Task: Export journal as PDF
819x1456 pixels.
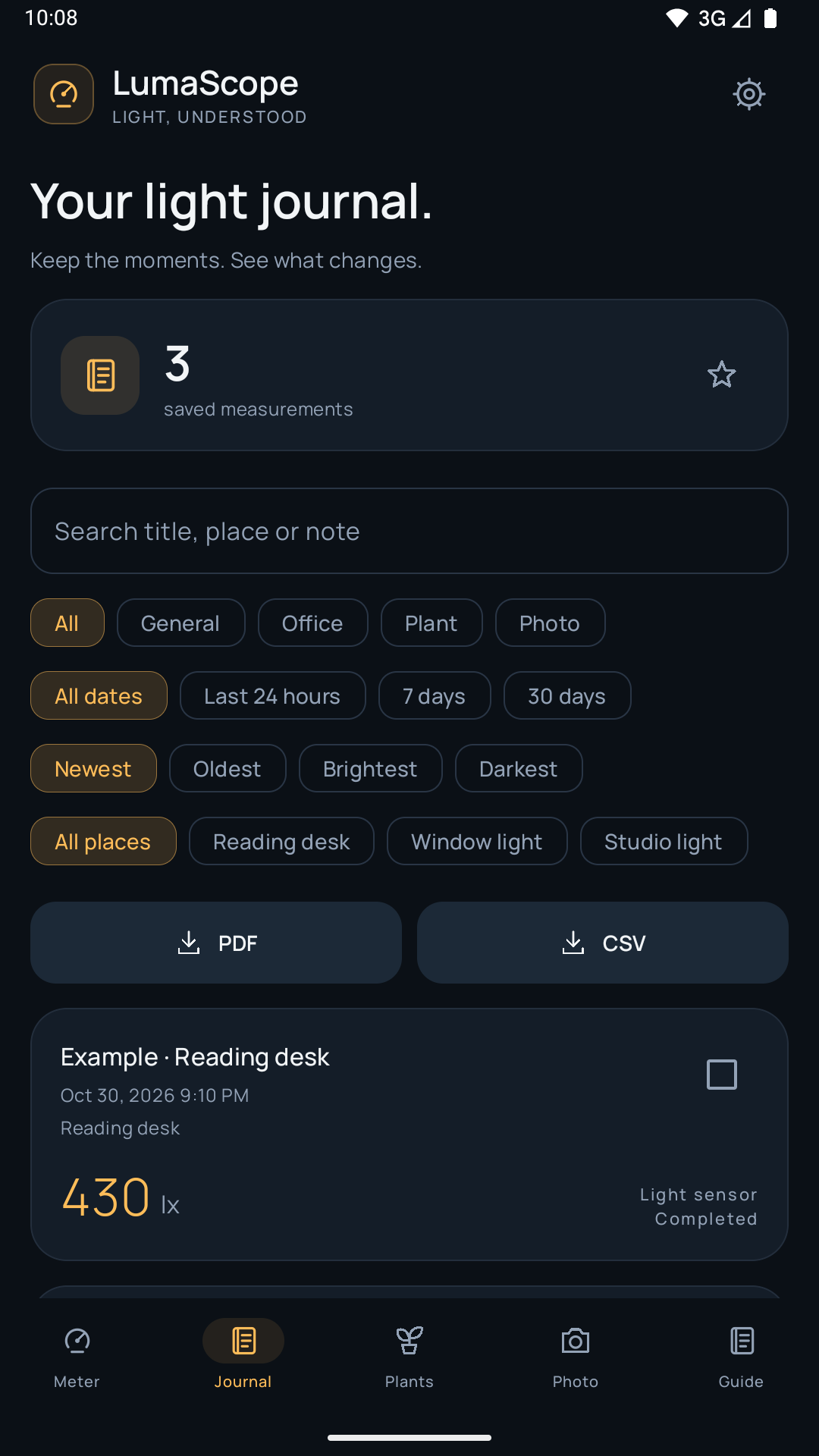Action: (216, 943)
